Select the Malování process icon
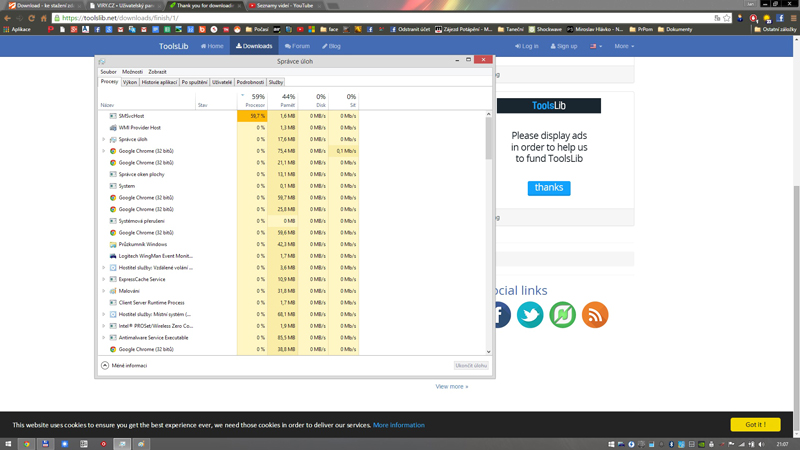Image resolution: width=800 pixels, height=450 pixels. click(113, 291)
